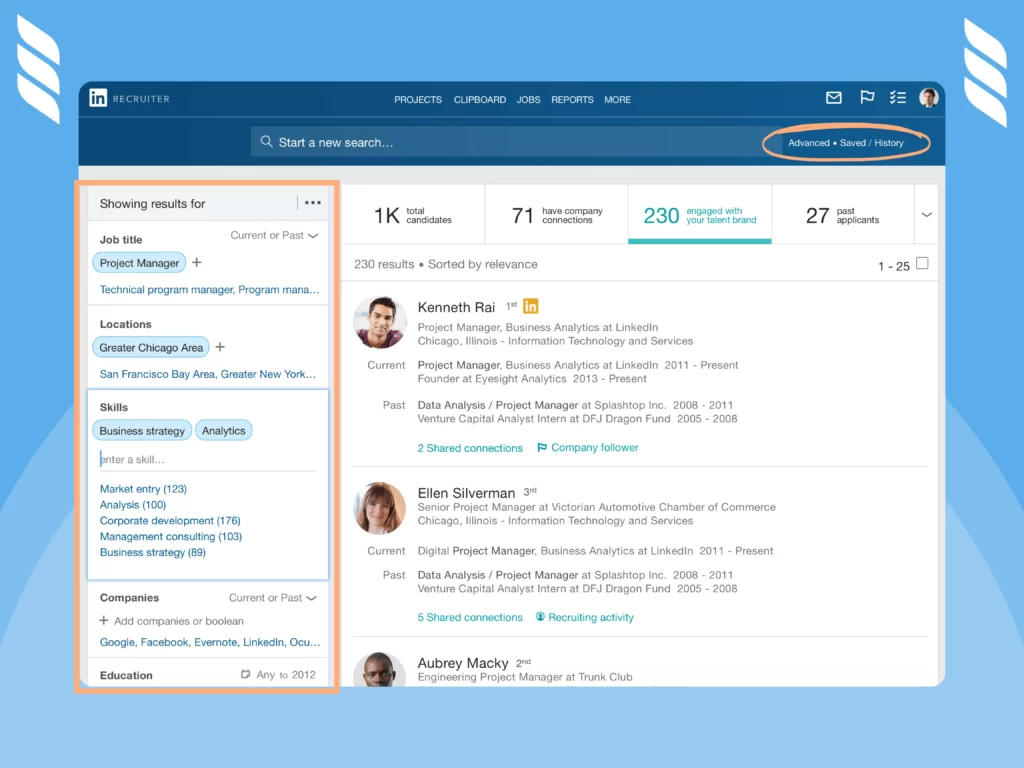Click the Project Manager job title chip
The width and height of the screenshot is (1024, 768).
coord(139,263)
